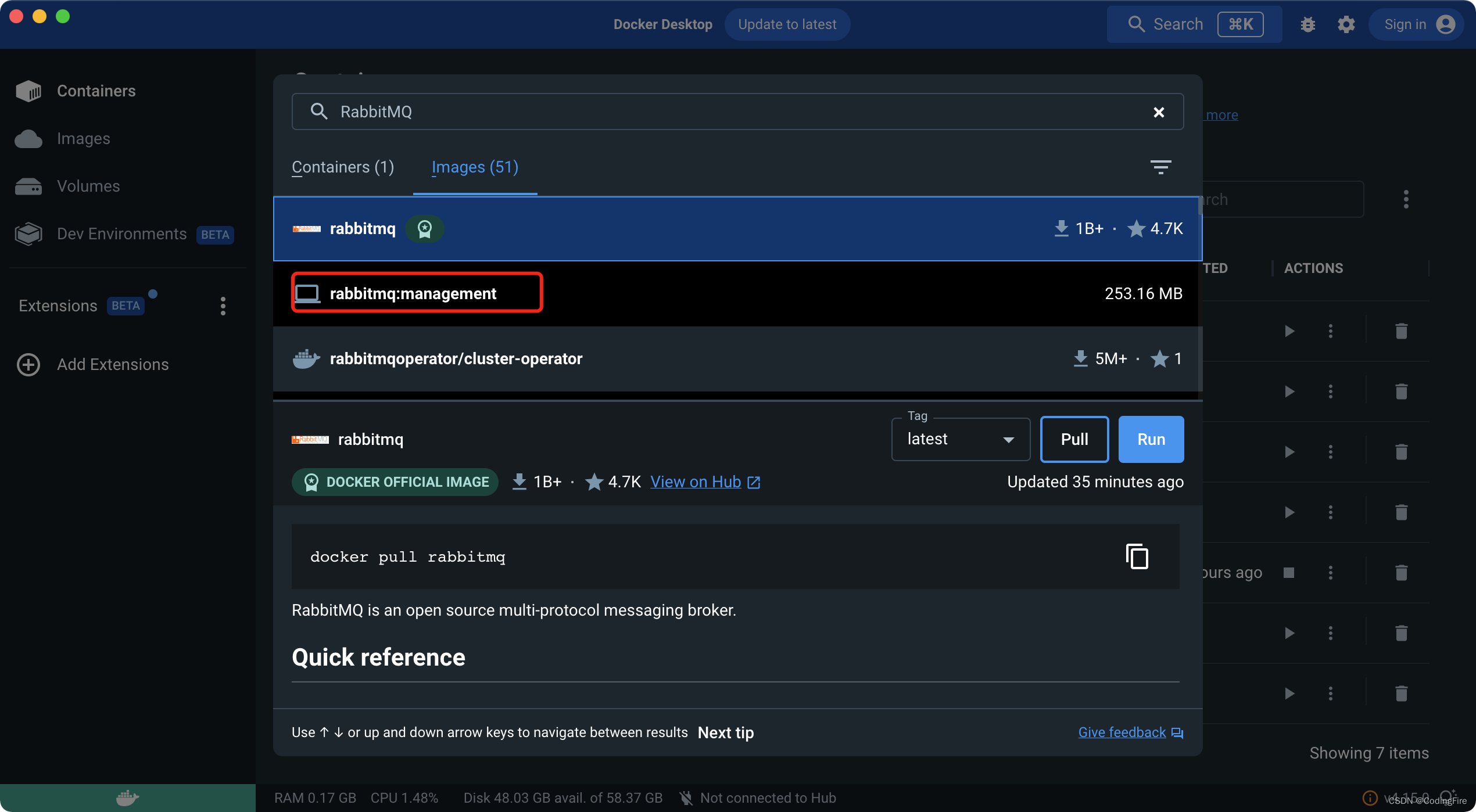Click Next tip
Screen dimensions: 1476x812
pos(726,732)
